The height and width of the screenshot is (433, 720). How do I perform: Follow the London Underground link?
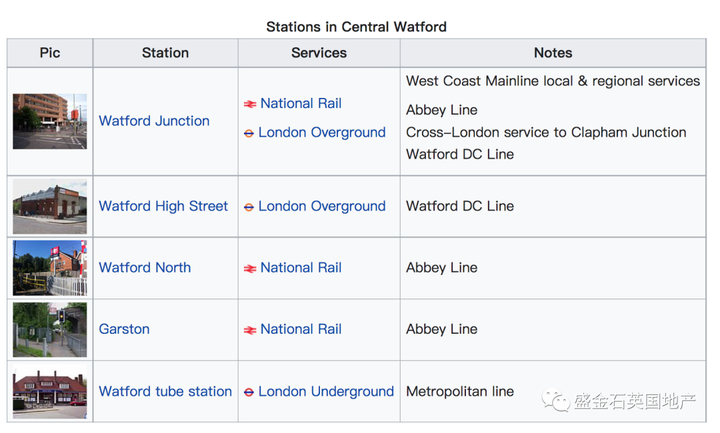point(326,391)
